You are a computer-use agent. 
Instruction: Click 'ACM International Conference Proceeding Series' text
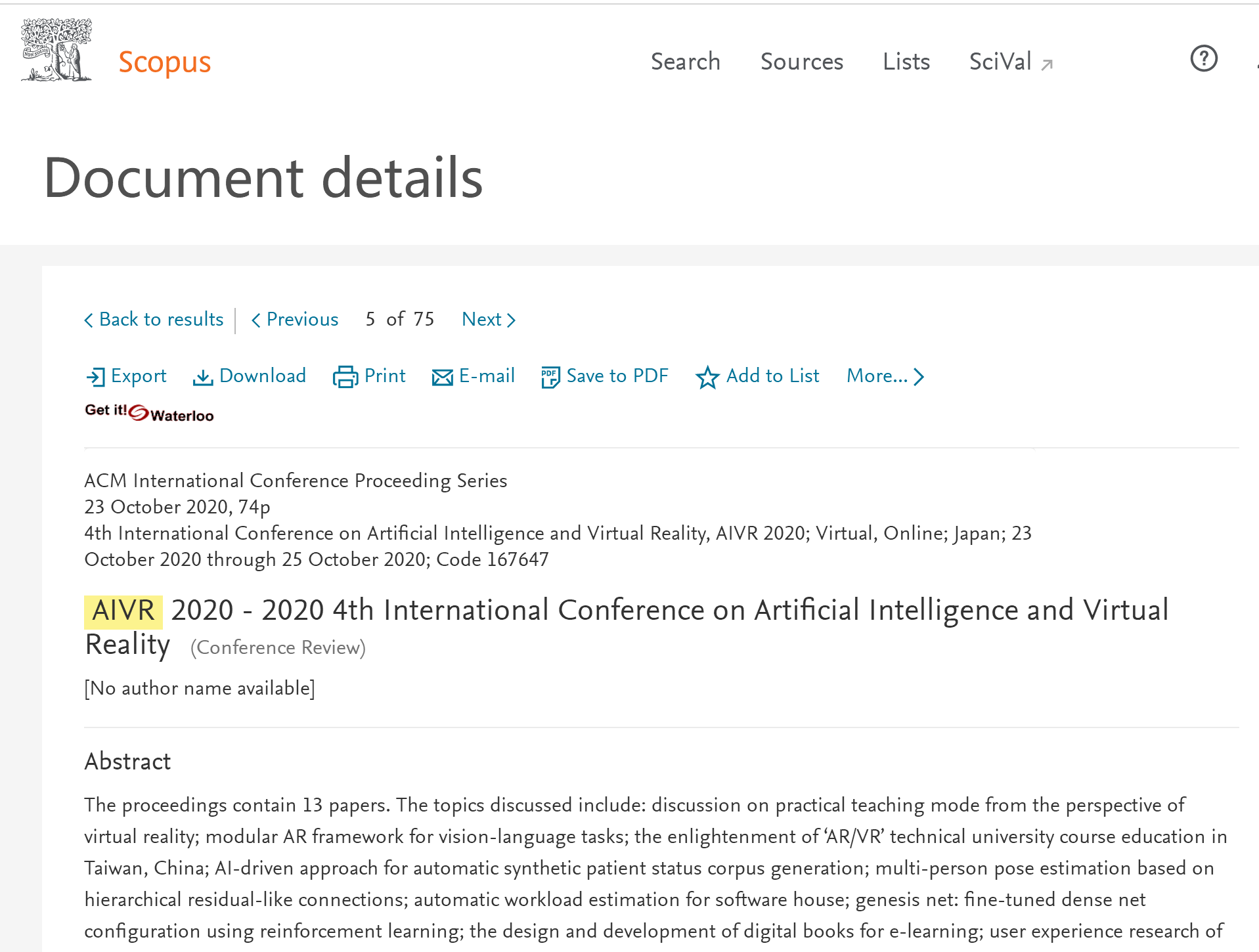click(x=296, y=481)
